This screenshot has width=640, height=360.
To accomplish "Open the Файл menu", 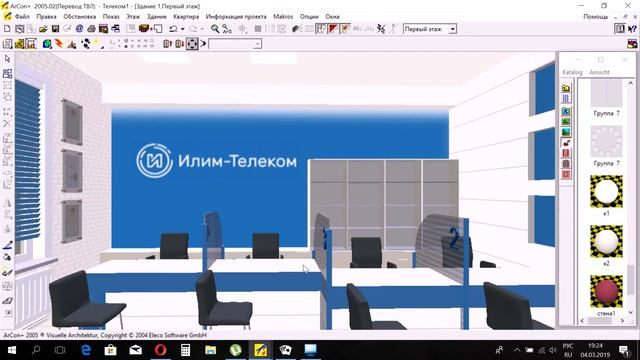I will click(x=22, y=17).
